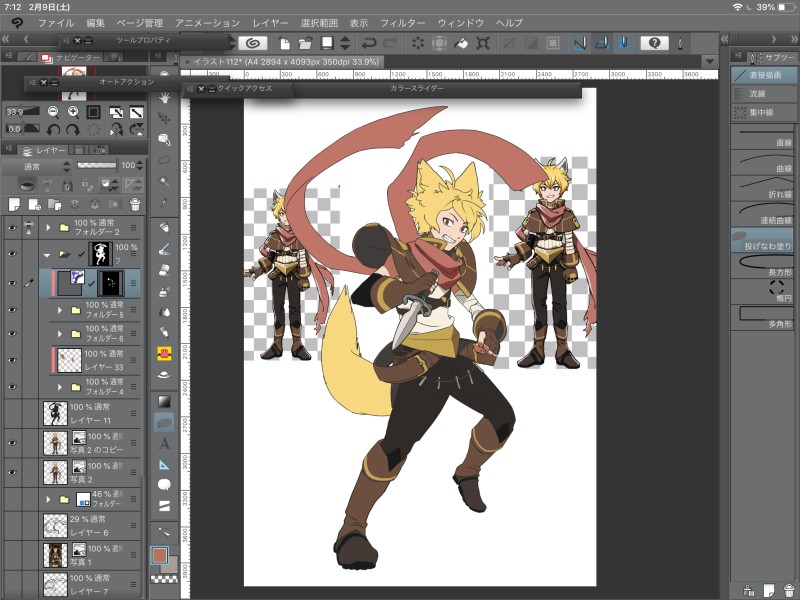Open the レイヤー menu in menu bar
The height and width of the screenshot is (600, 800).
(x=270, y=22)
